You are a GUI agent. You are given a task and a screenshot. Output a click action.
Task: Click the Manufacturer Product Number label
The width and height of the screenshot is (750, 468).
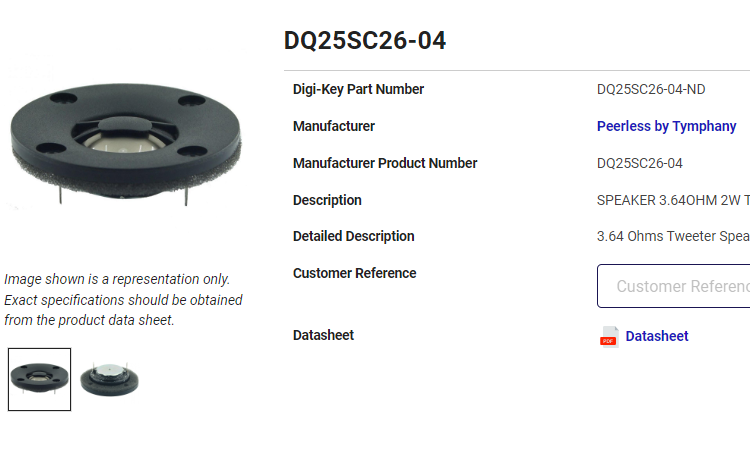click(385, 164)
